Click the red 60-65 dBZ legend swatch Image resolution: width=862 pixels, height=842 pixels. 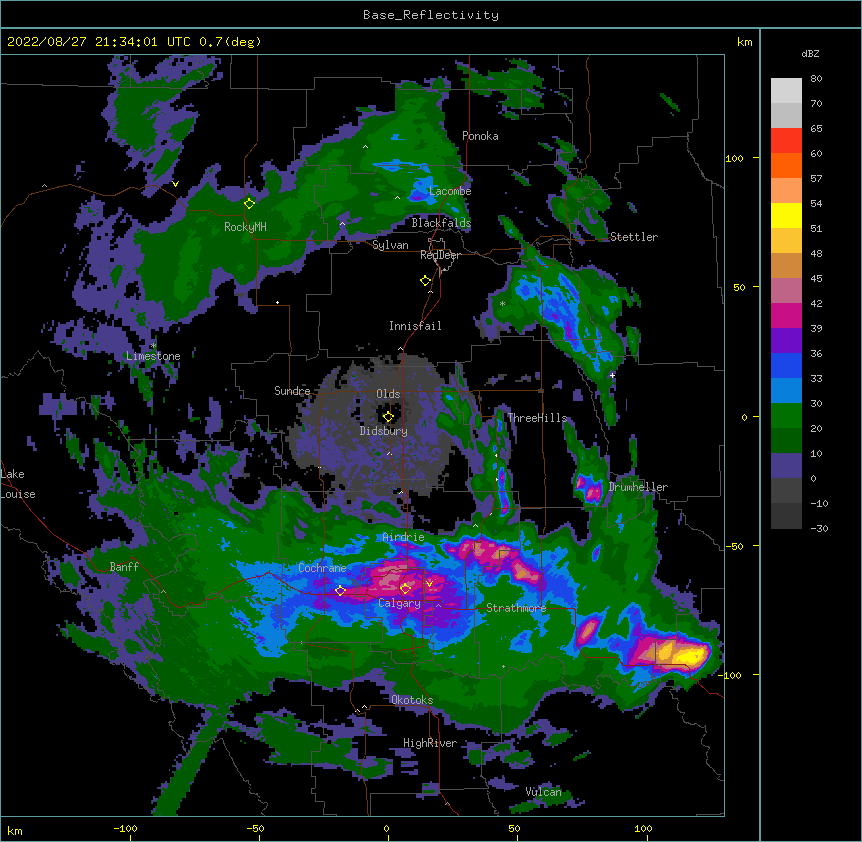(x=786, y=141)
